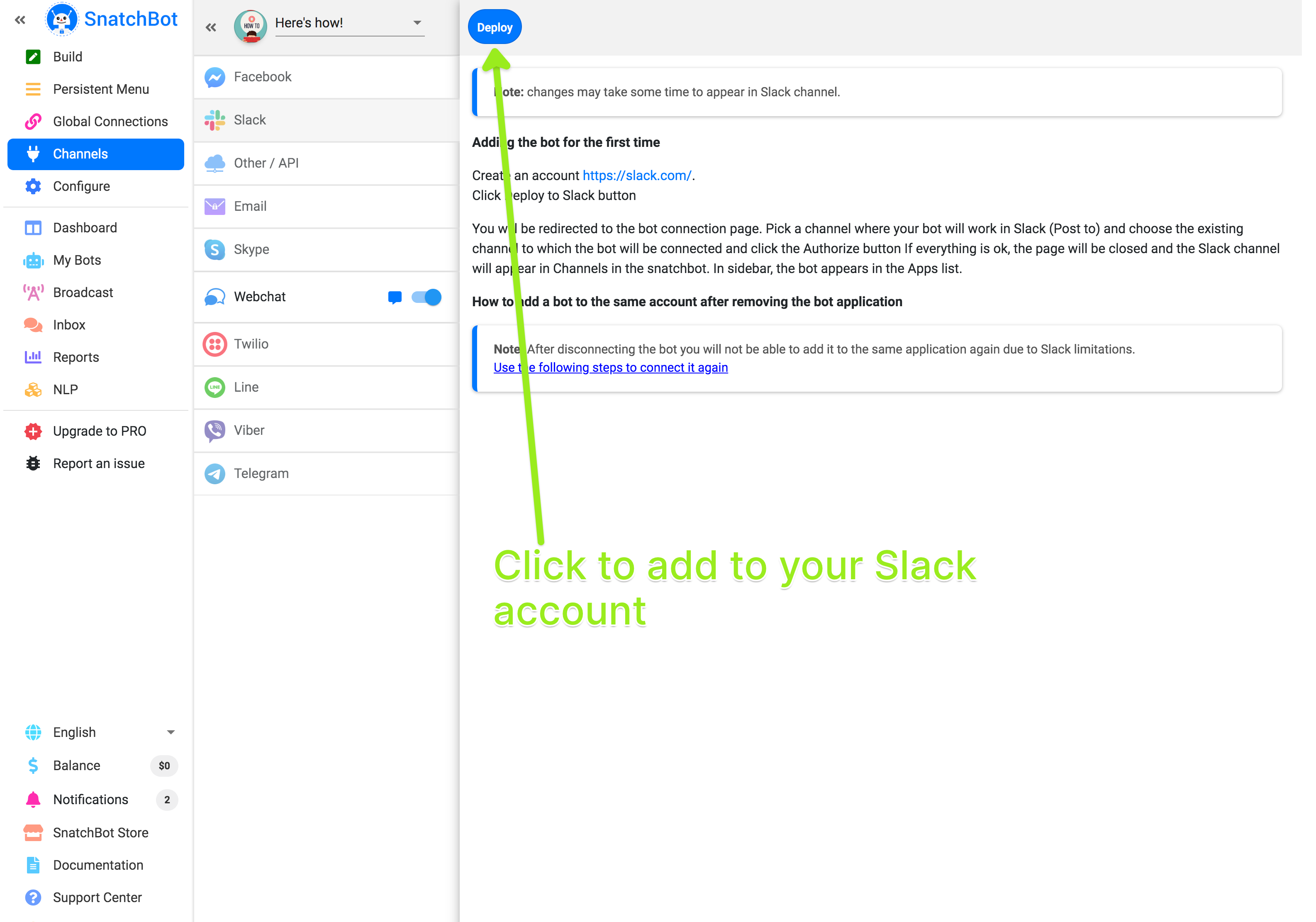The height and width of the screenshot is (922, 1316).
Task: Click the Twilio channel icon
Action: tap(215, 344)
